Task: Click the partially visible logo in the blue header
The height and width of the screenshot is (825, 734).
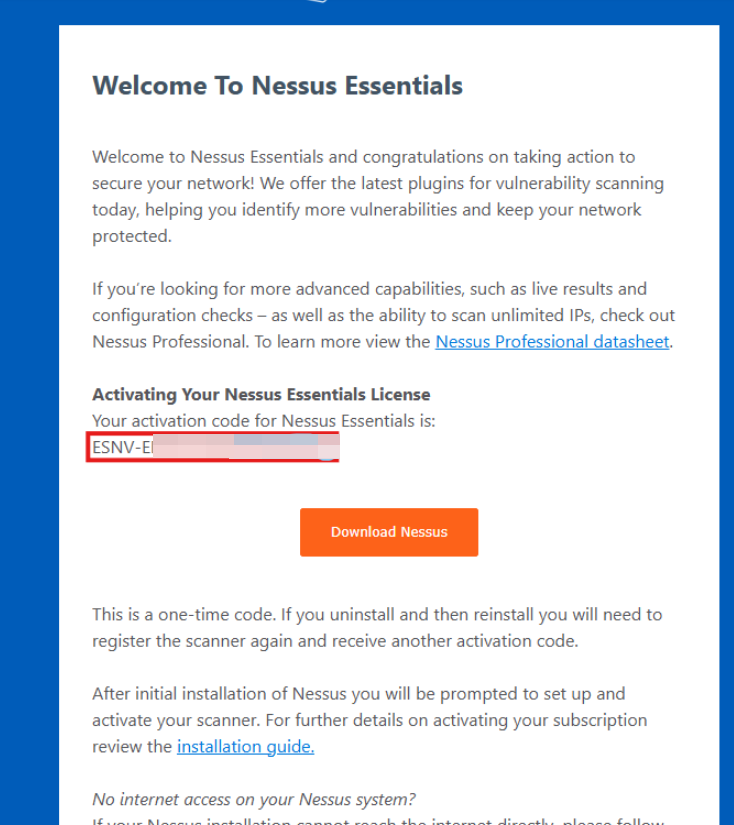Action: [x=317, y=2]
